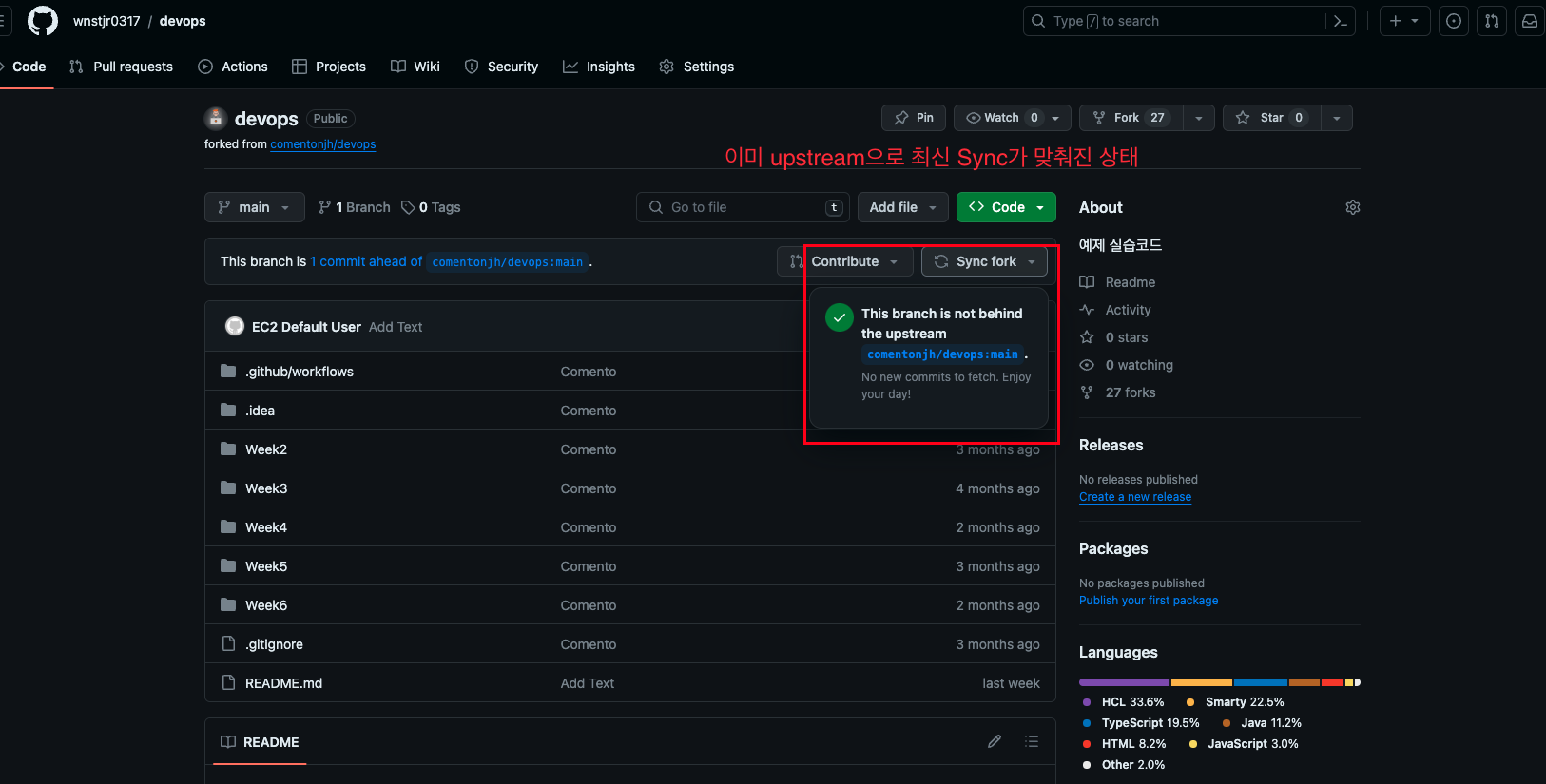The height and width of the screenshot is (784, 1546).
Task: Open the pull requests icon in header
Action: point(1492,21)
